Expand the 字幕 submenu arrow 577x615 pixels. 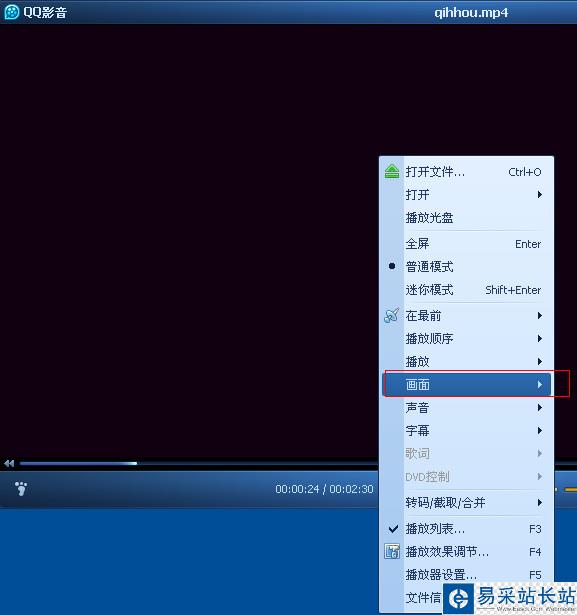pyautogui.click(x=540, y=431)
